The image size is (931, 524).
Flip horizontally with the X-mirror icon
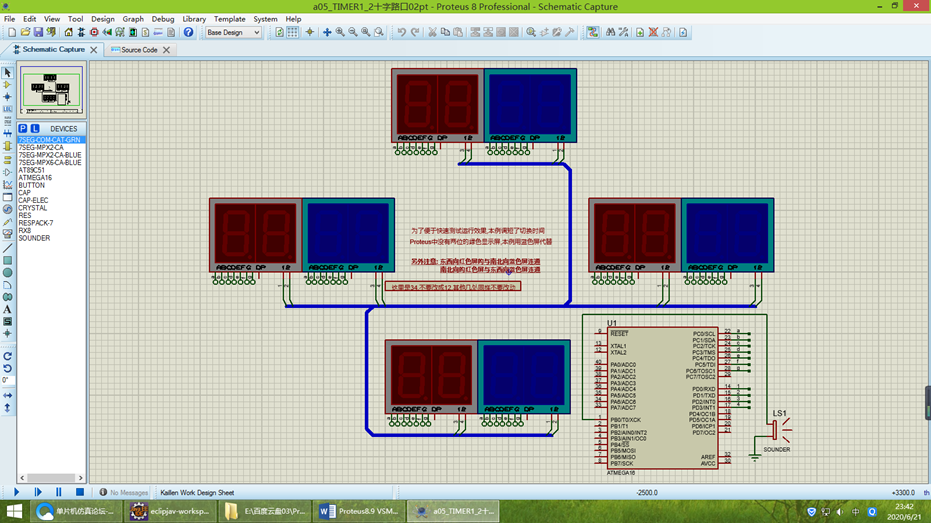[7, 395]
